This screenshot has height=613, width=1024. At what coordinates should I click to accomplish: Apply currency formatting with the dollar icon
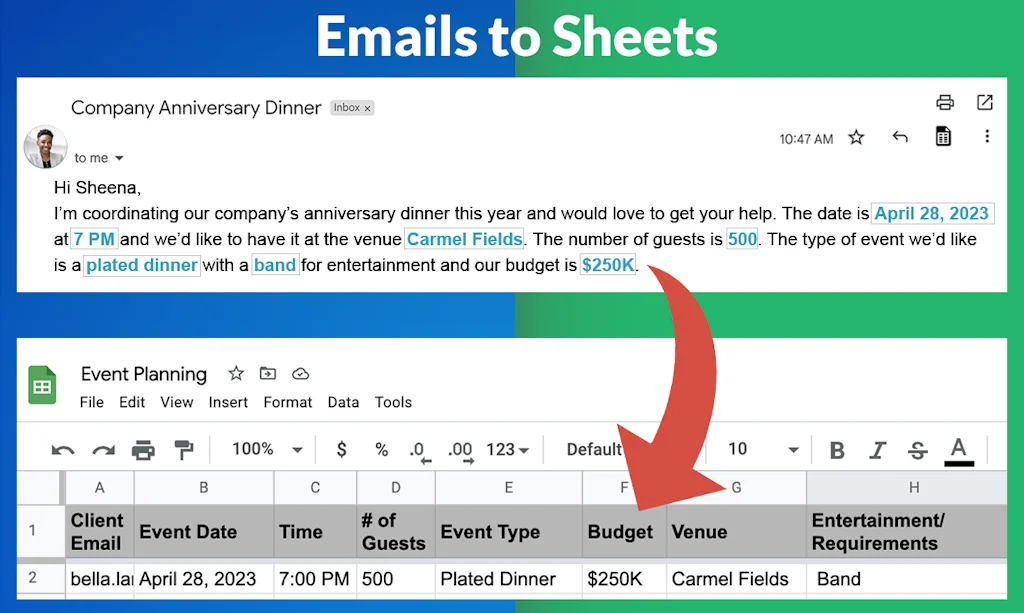[340, 450]
